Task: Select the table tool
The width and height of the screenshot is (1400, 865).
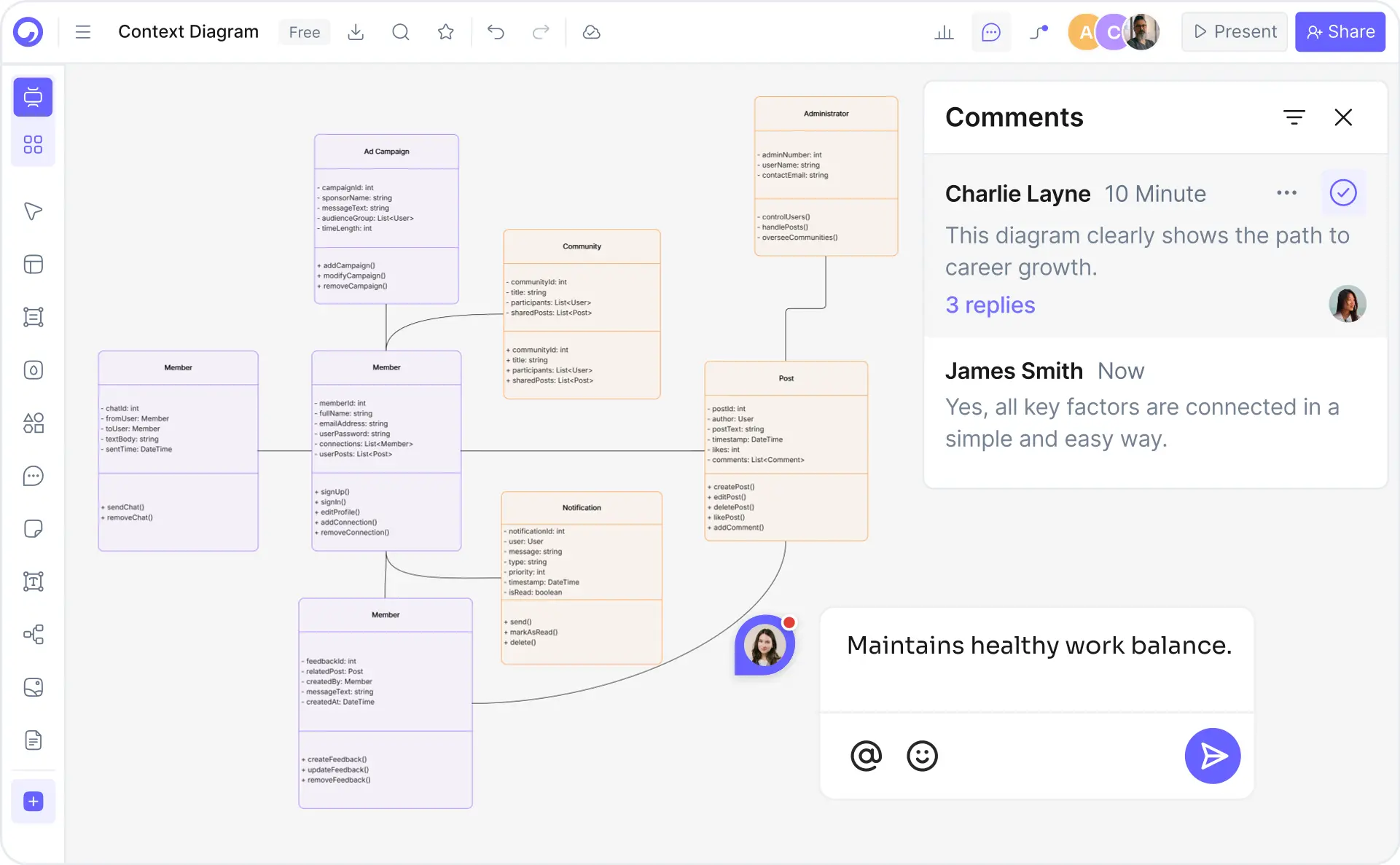Action: (x=33, y=264)
